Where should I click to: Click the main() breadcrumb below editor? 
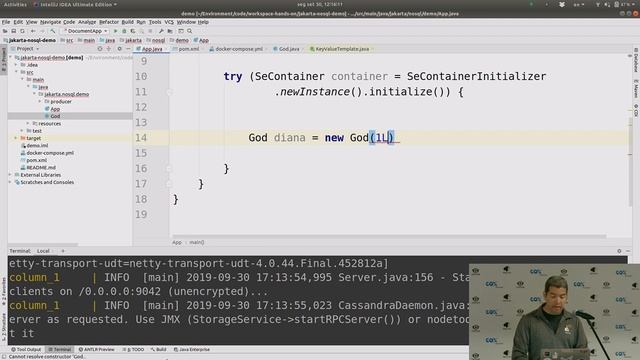click(196, 242)
